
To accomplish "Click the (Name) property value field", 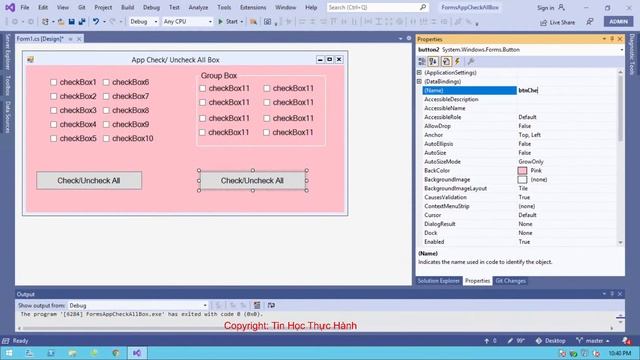I will tap(567, 91).
